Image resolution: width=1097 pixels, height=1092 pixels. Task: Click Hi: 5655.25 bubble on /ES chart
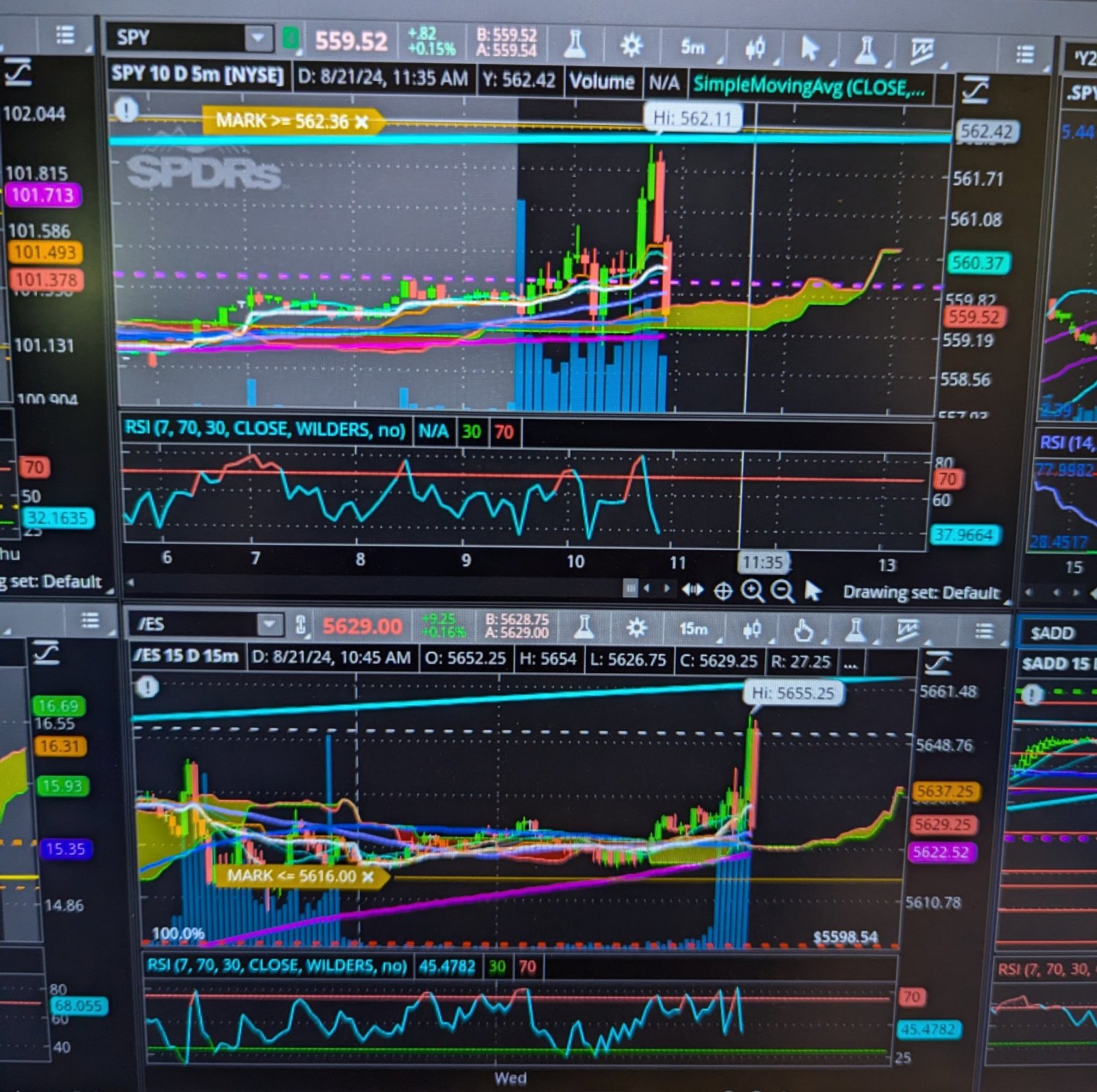(793, 693)
